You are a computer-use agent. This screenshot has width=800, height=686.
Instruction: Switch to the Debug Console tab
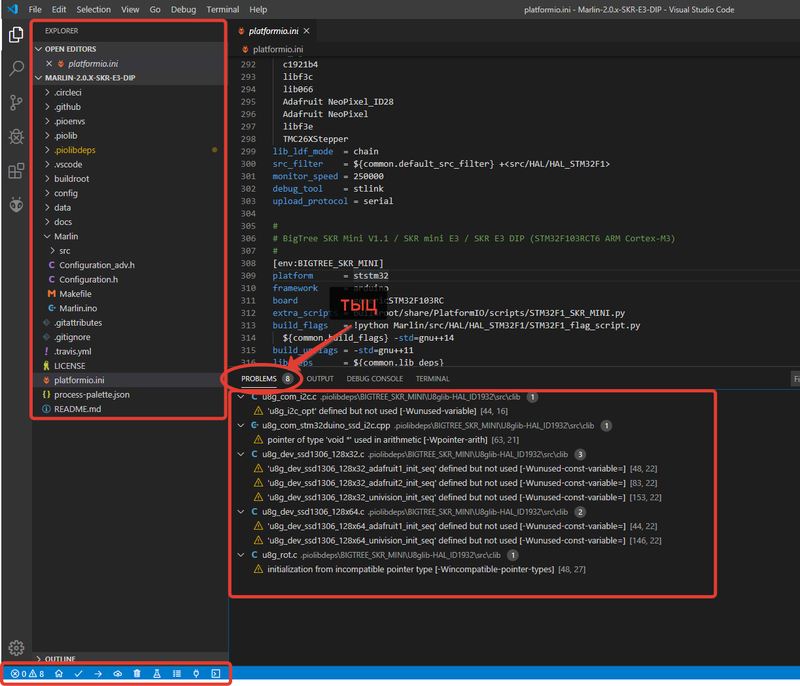tap(374, 379)
